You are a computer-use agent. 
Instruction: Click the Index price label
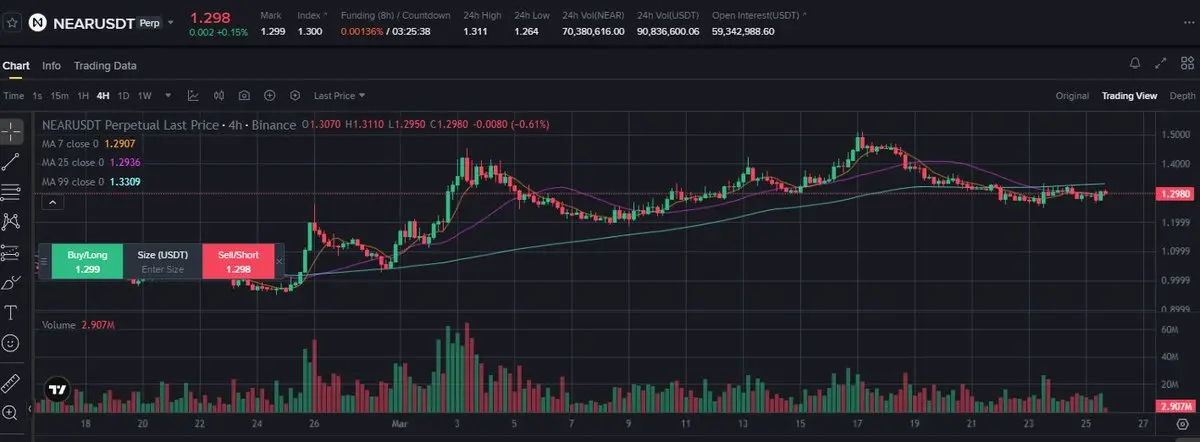click(x=310, y=15)
